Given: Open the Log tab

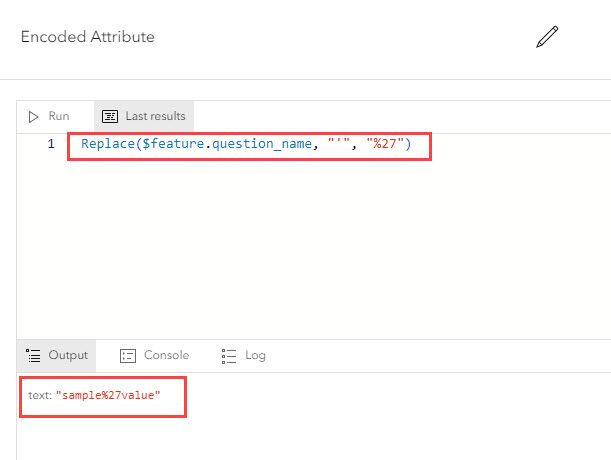Looking at the screenshot, I should pos(254,355).
